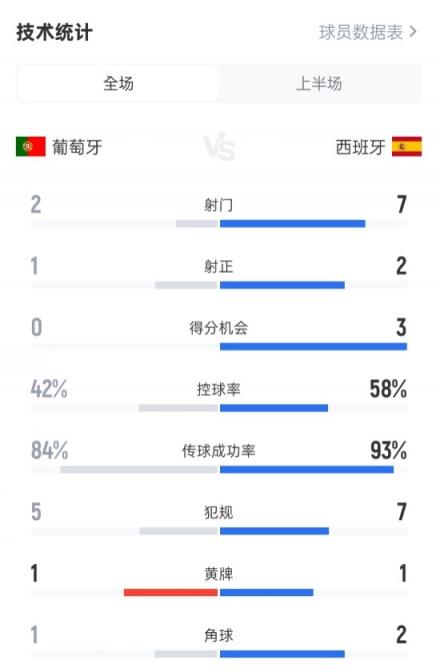This screenshot has width=440, height=672.
Task: Click the VS icon between the teams
Action: (219, 148)
